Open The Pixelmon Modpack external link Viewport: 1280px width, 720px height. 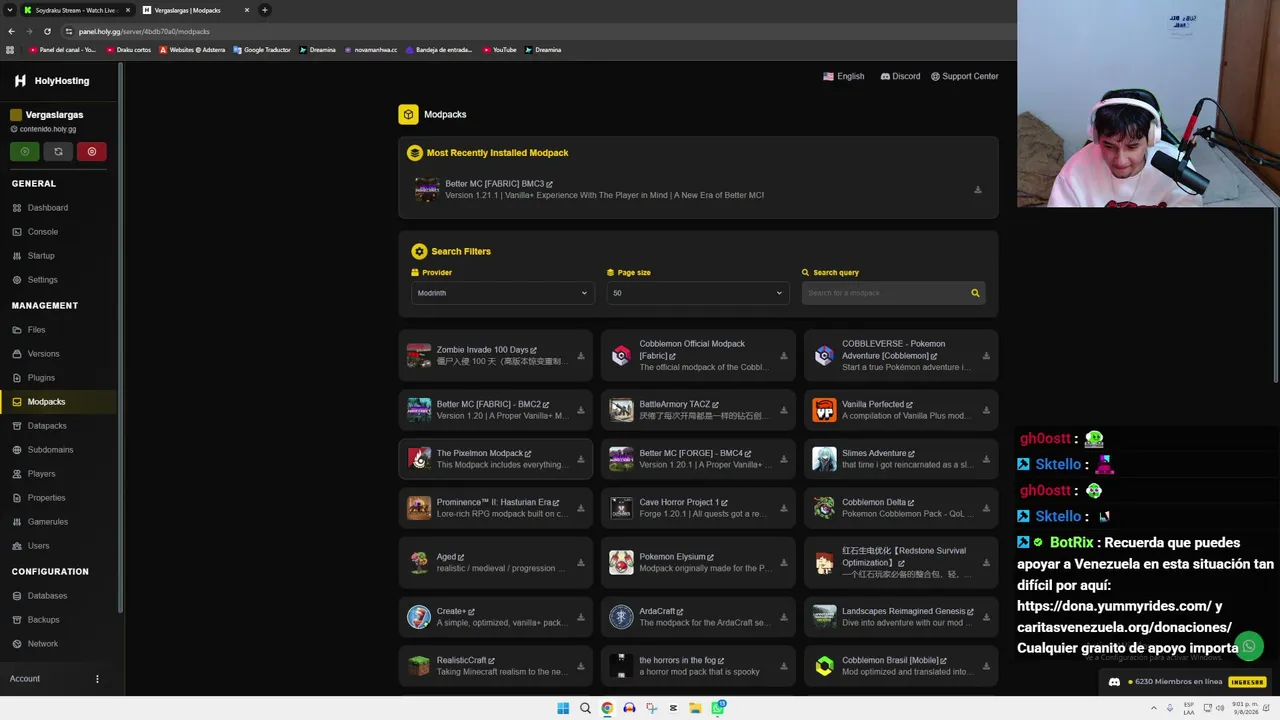point(528,454)
